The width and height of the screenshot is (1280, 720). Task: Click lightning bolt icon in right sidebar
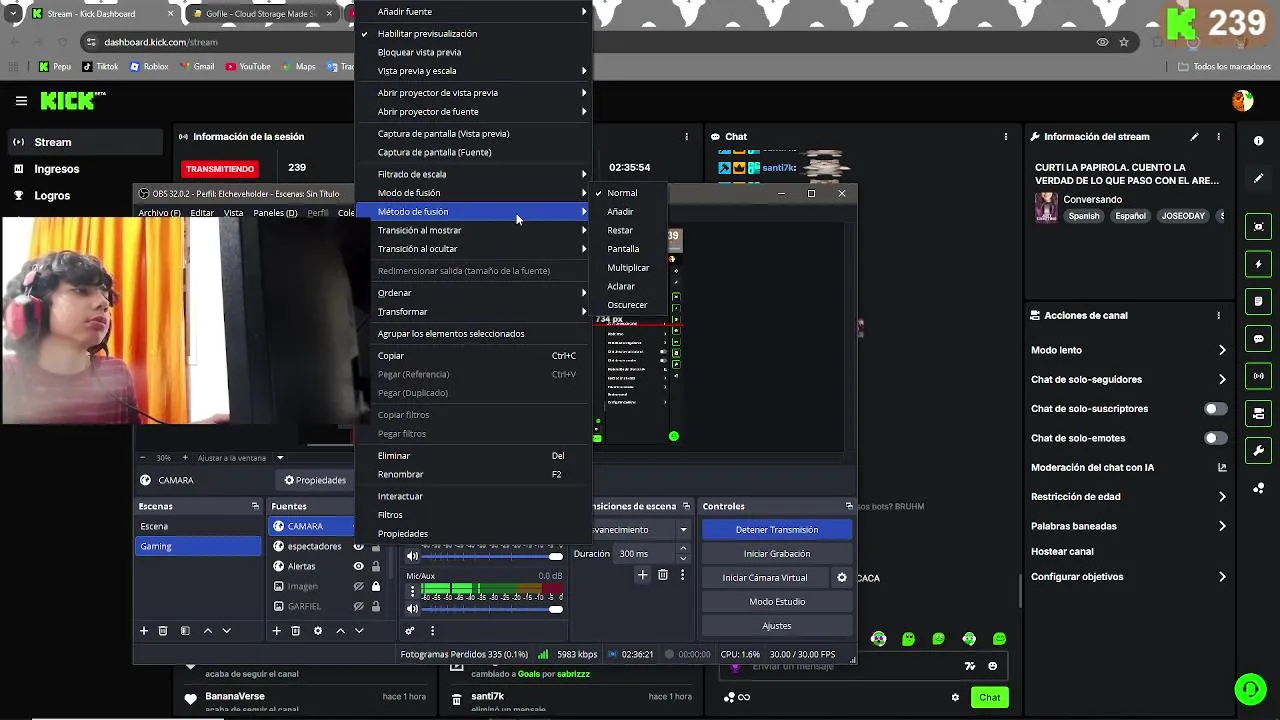(x=1258, y=264)
